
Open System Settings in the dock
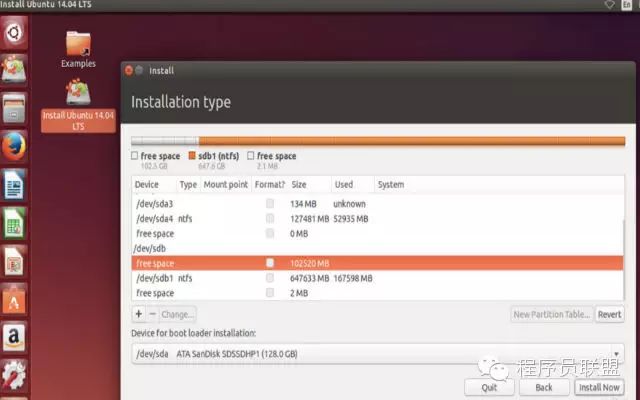(14, 375)
